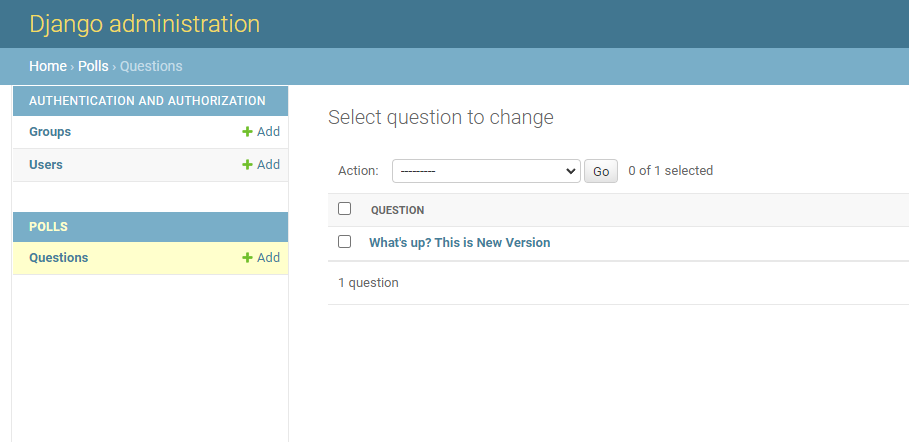This screenshot has height=442, width=909.
Task: Click the green plus icon beside Groups
Action: 247,132
